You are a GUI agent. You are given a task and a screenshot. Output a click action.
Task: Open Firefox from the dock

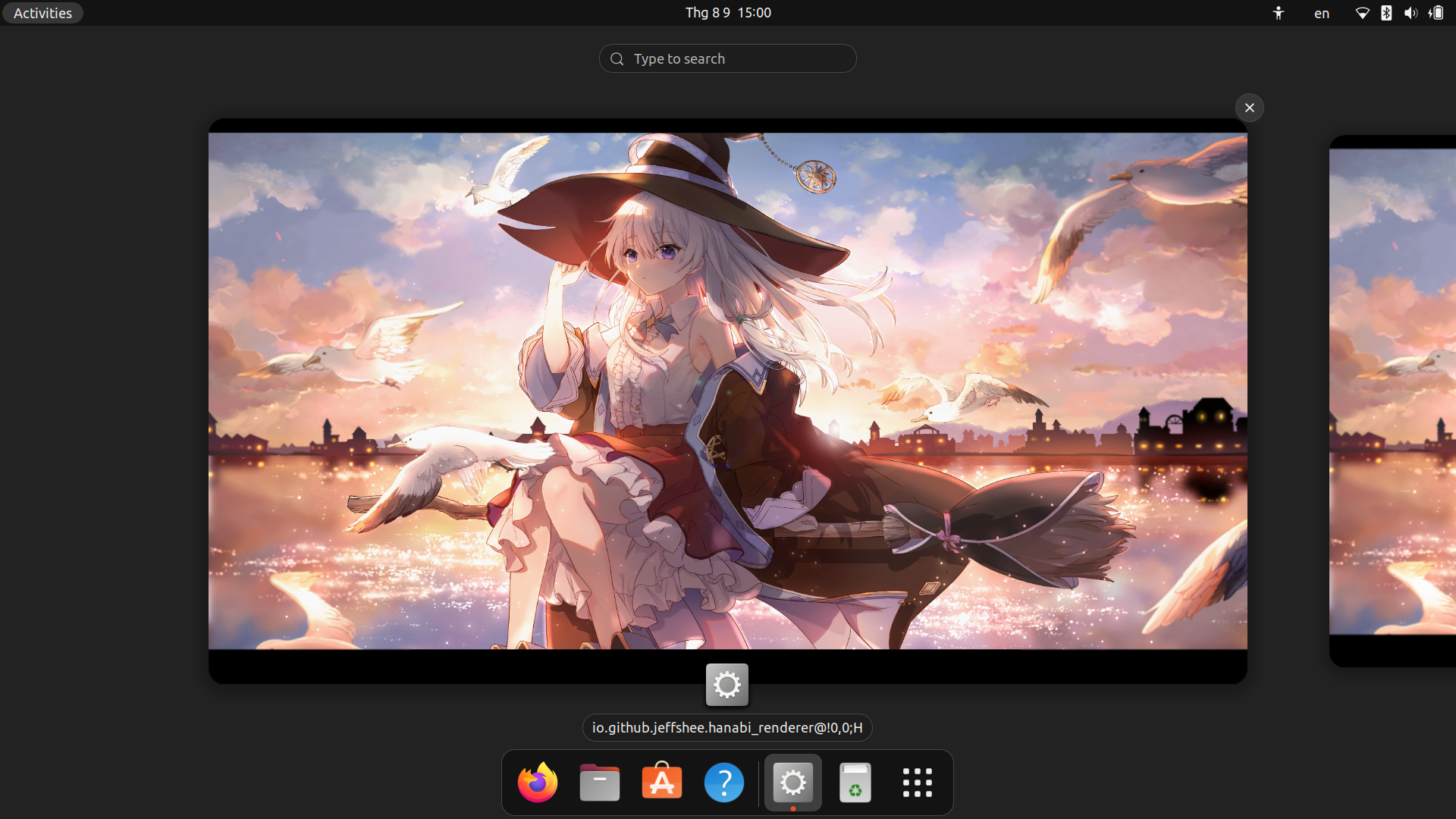[537, 782]
